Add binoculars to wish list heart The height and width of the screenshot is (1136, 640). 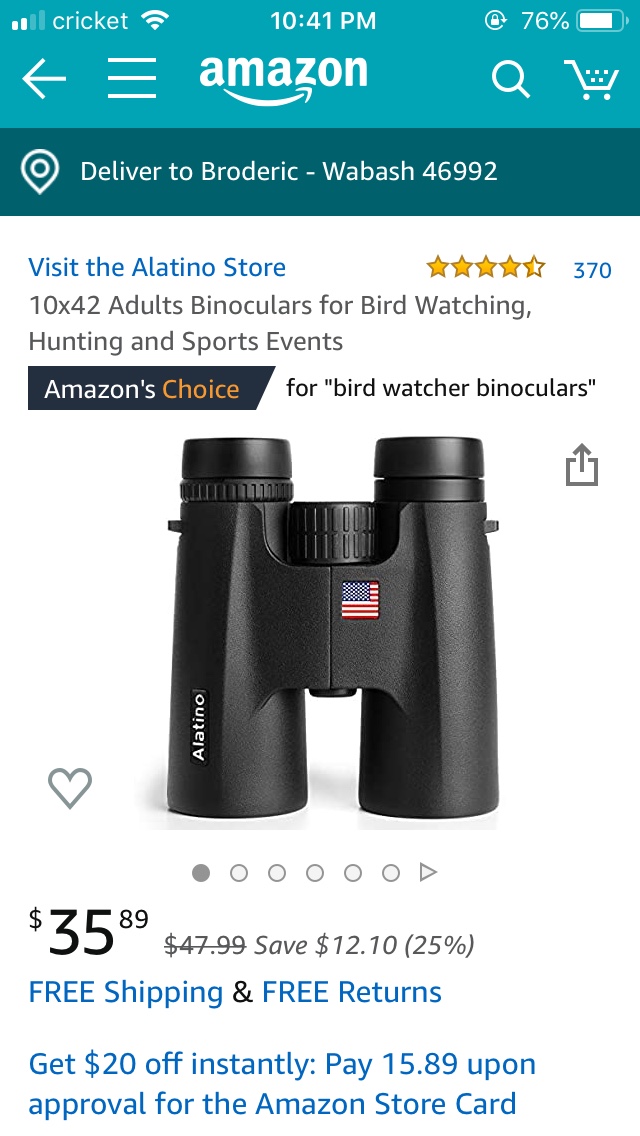point(70,788)
